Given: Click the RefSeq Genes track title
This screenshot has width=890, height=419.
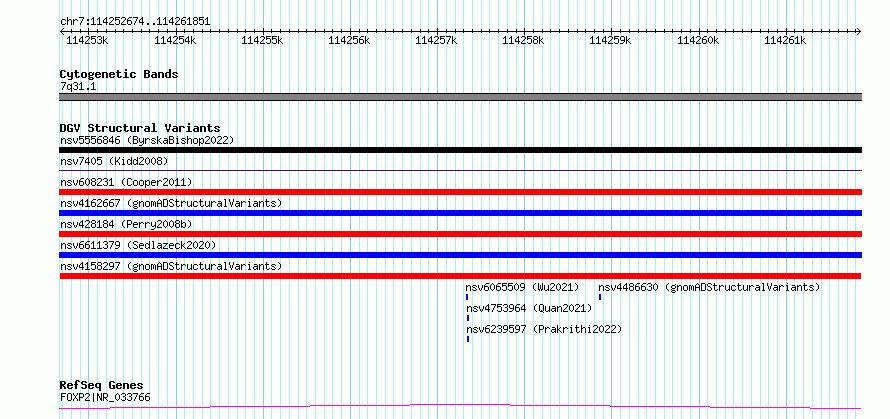Looking at the screenshot, I should tap(101, 386).
